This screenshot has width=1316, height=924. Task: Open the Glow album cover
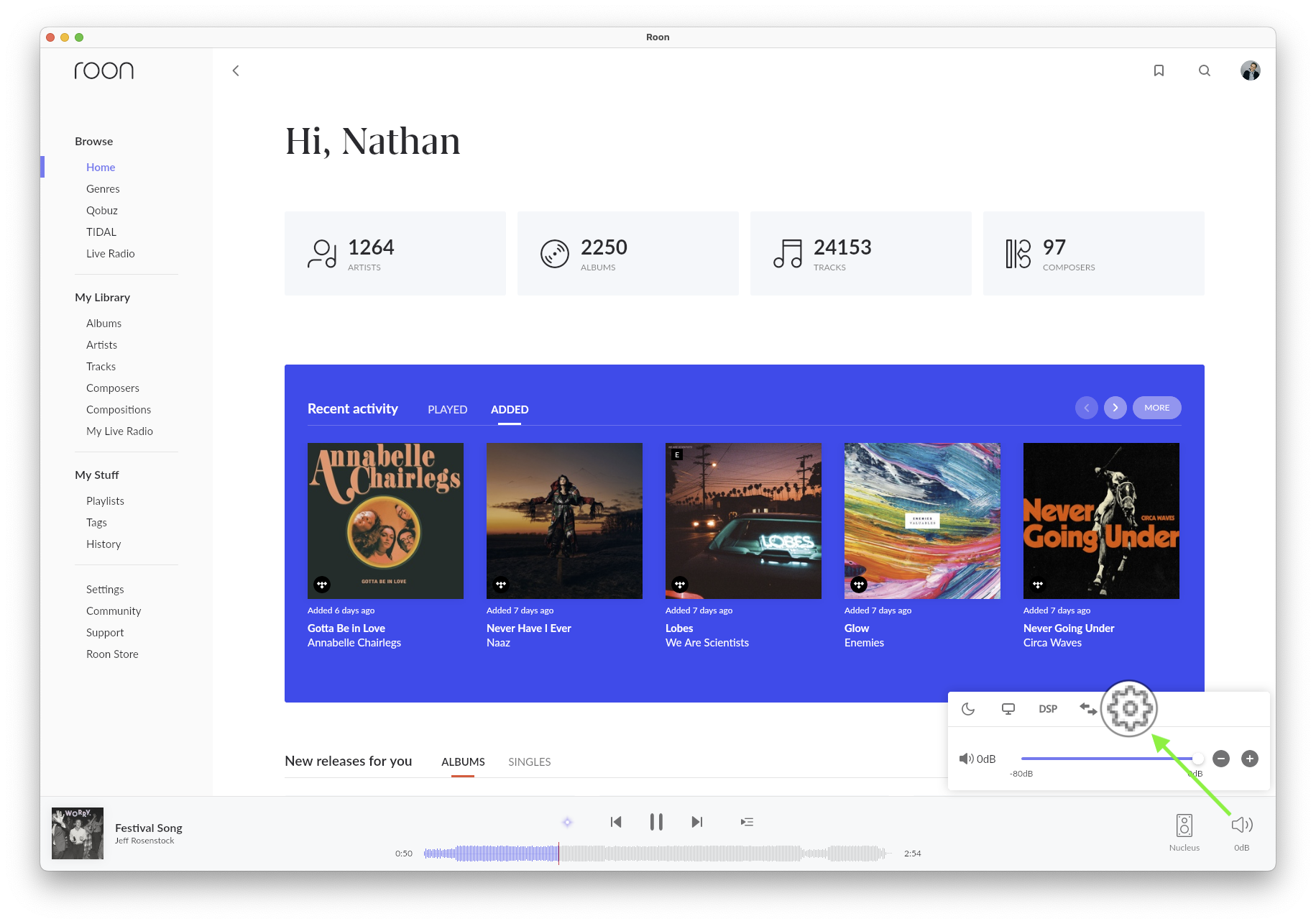point(922,521)
